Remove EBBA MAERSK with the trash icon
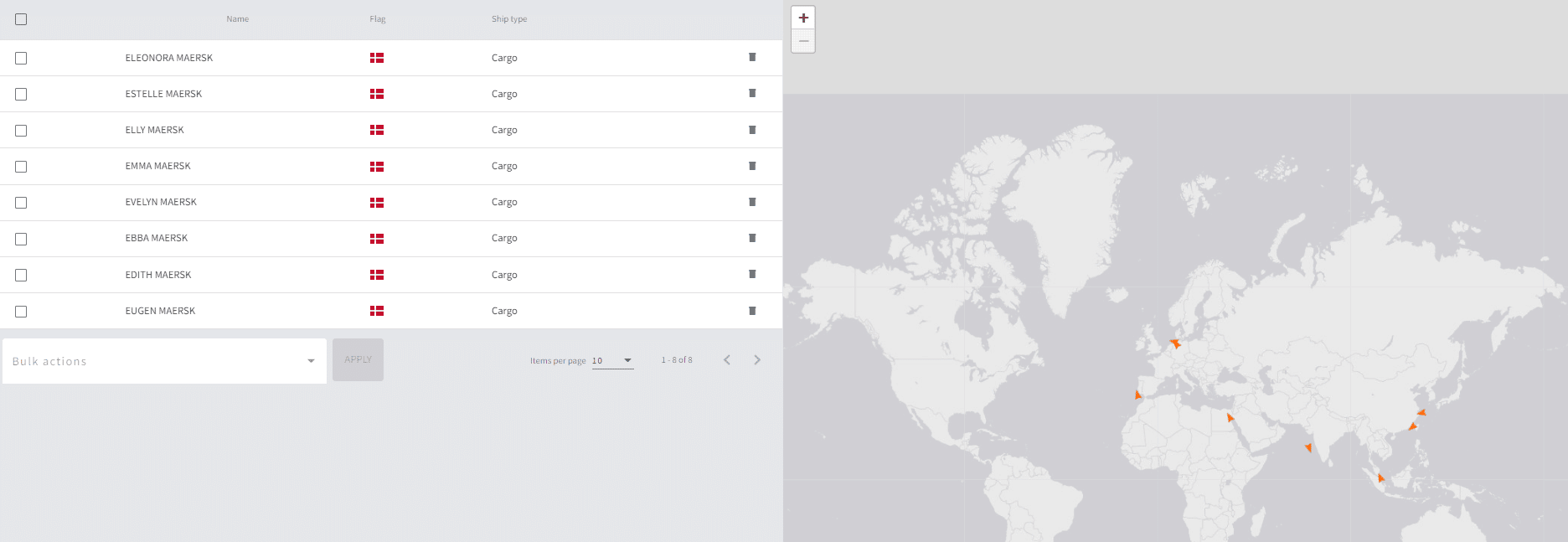 (752, 238)
